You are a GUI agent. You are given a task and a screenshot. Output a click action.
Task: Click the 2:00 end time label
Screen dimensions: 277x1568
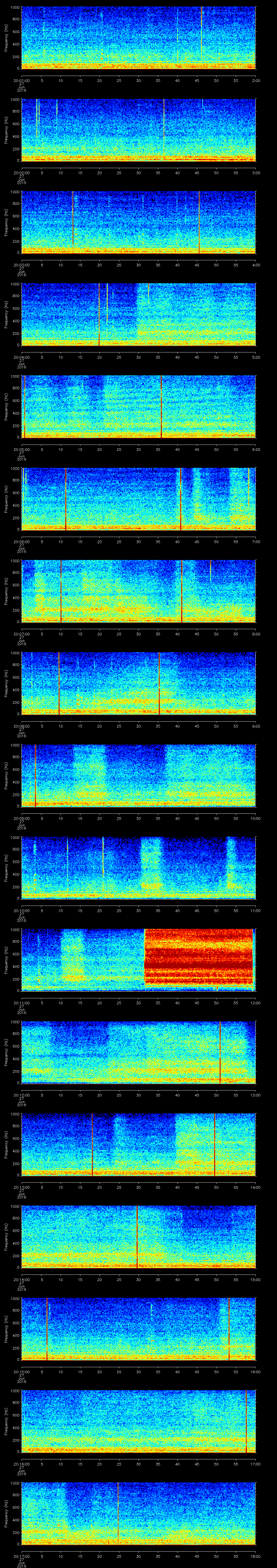[256, 80]
